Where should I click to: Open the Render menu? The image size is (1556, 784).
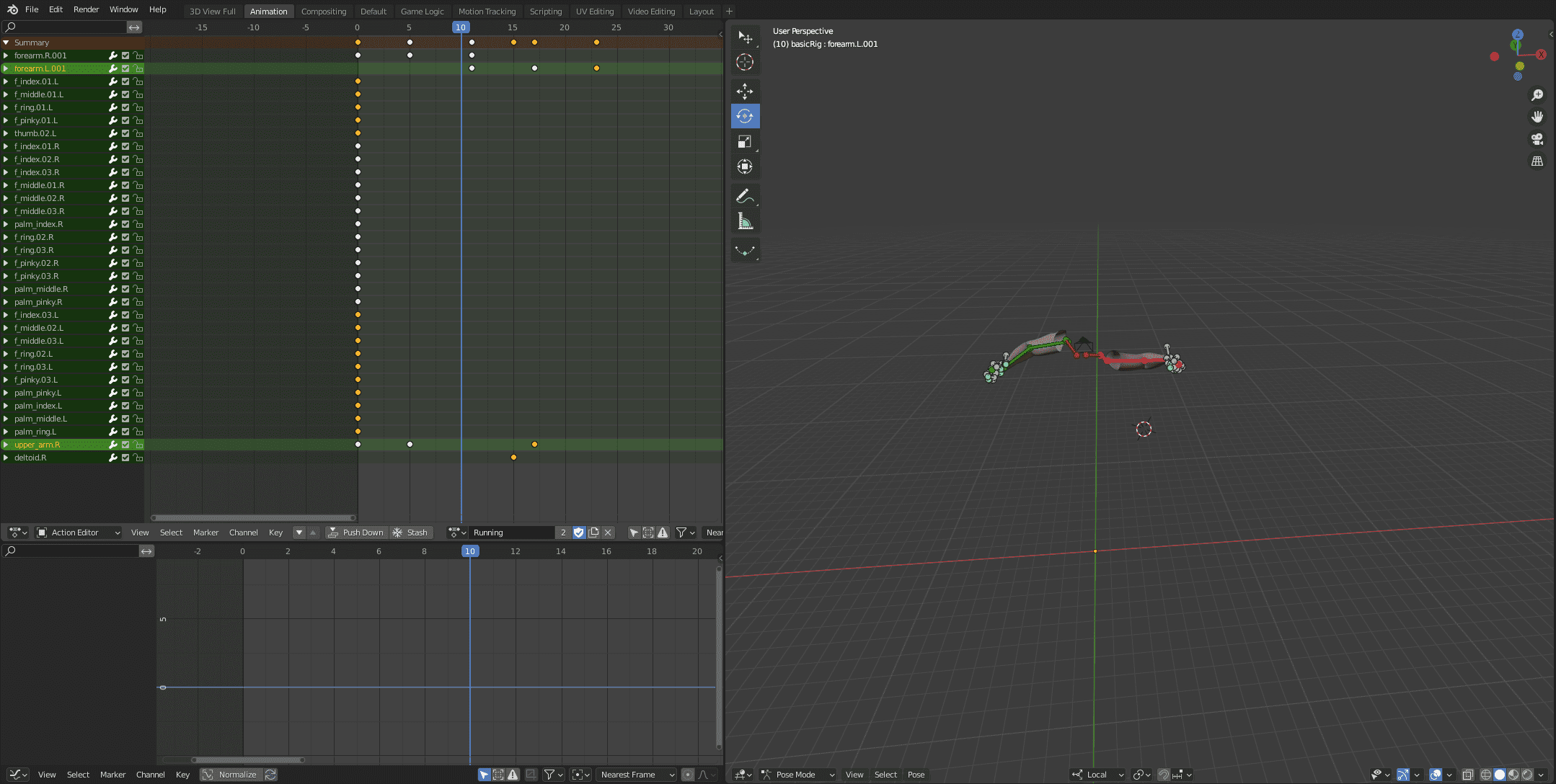coord(86,9)
